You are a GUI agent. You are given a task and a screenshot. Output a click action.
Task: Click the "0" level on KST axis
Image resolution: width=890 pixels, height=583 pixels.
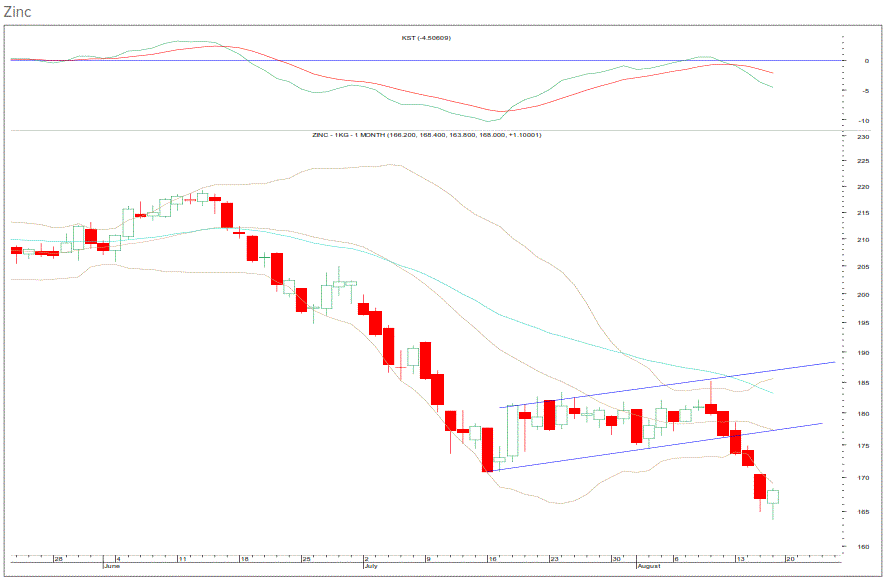pos(866,61)
